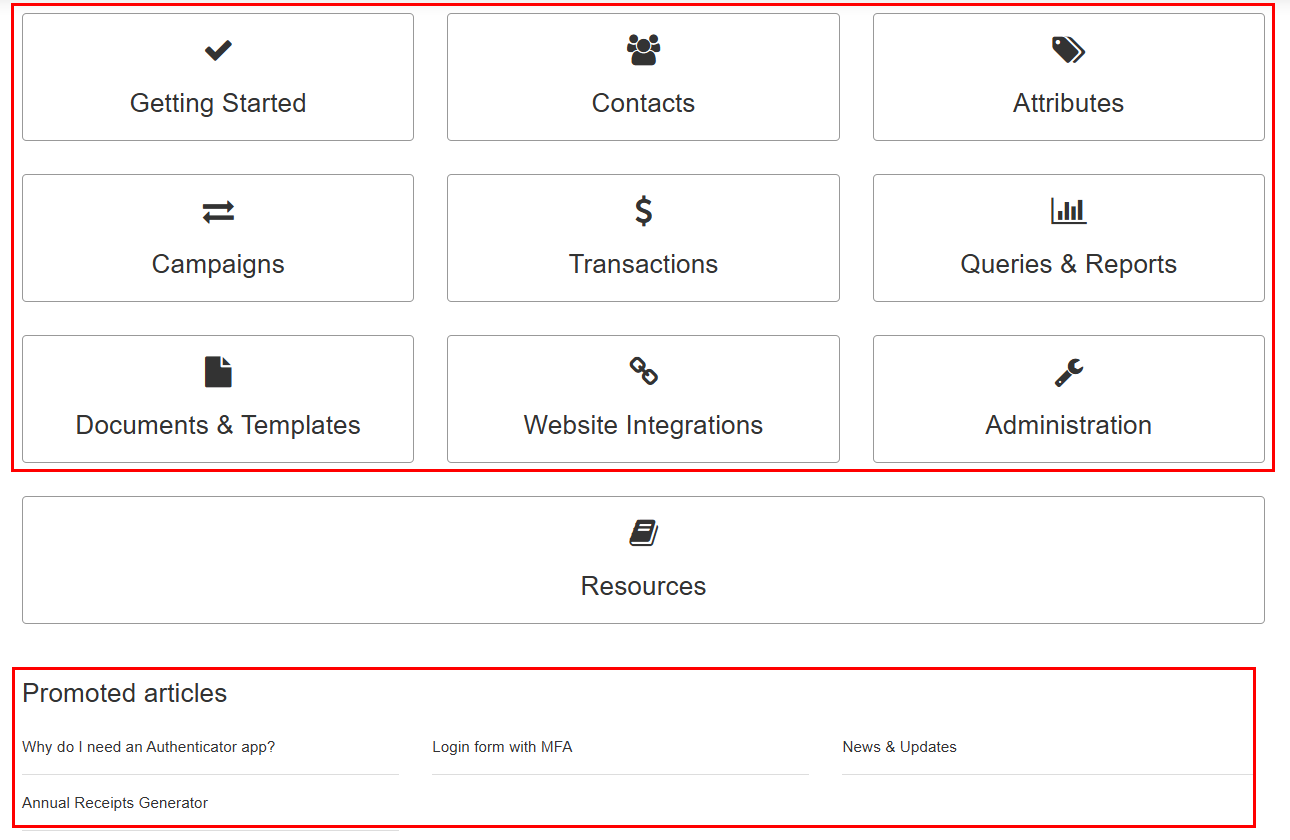Click the chain link icon above Website Integrations
The width and height of the screenshot is (1290, 840).
pyautogui.click(x=643, y=372)
